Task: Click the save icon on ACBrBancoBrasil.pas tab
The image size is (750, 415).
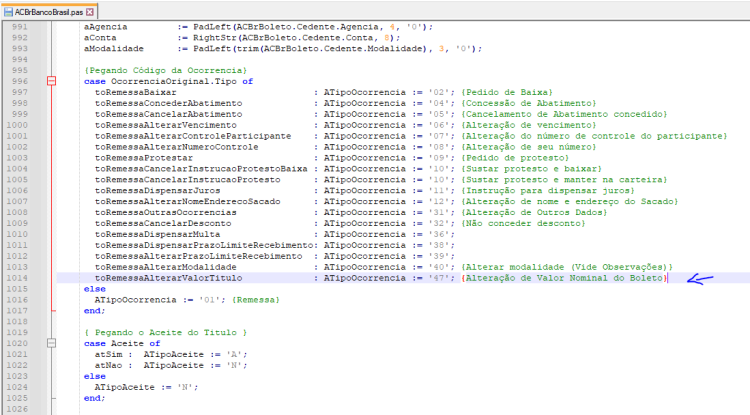Action: tap(8, 12)
